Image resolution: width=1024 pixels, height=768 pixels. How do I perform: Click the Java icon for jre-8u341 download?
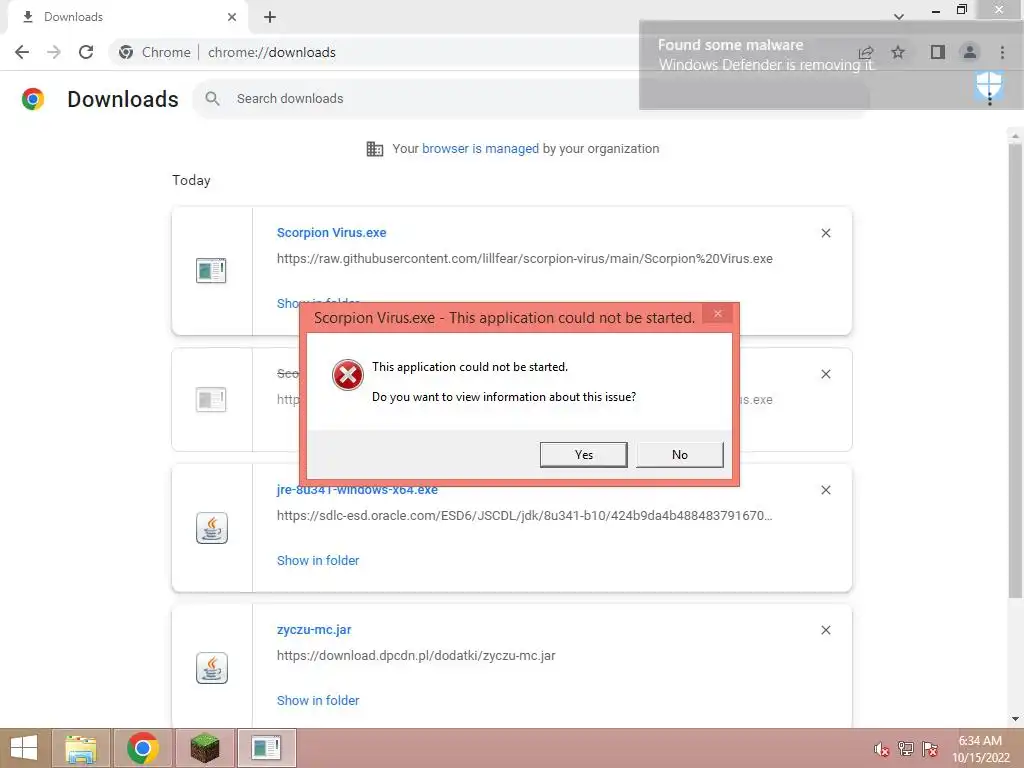pos(212,528)
